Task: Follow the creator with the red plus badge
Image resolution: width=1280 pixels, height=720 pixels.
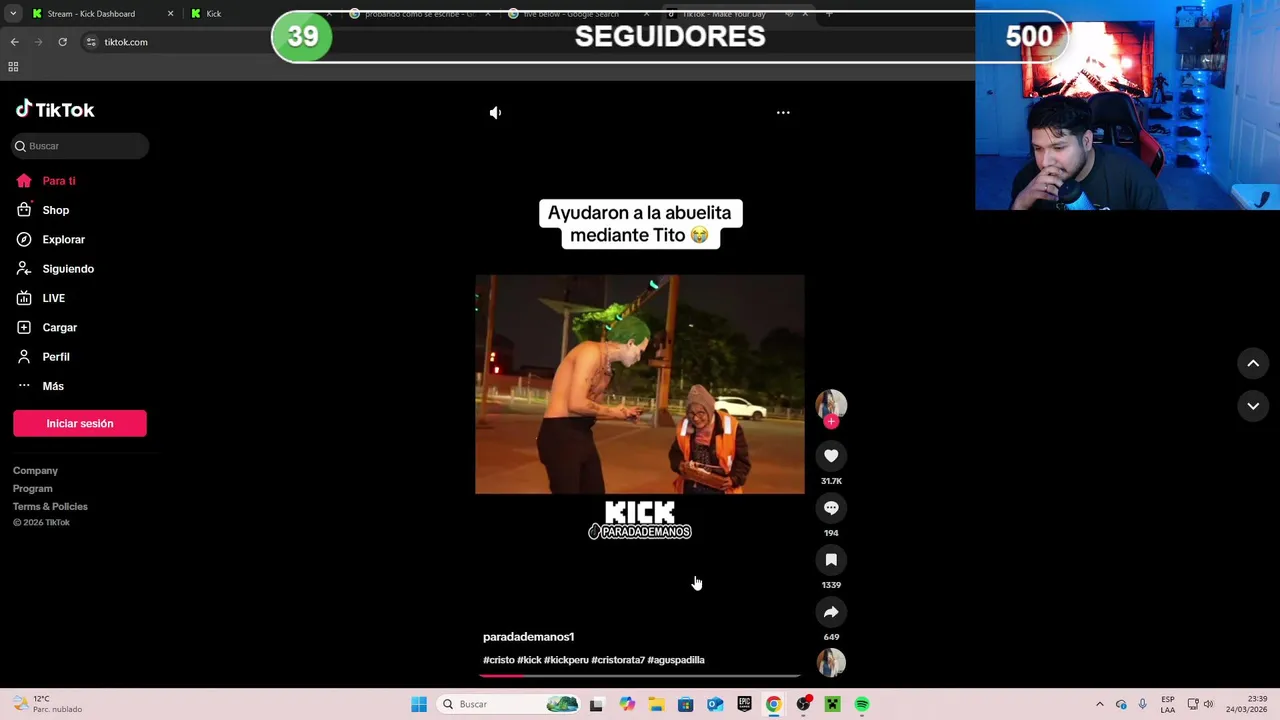Action: coord(831,422)
